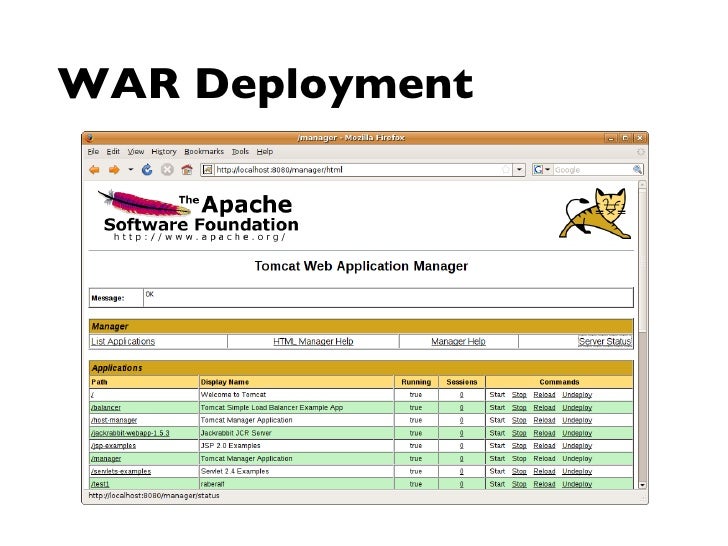The height and width of the screenshot is (546, 728).
Task: Reload the Jackrabbit JCR Server application
Action: (544, 433)
